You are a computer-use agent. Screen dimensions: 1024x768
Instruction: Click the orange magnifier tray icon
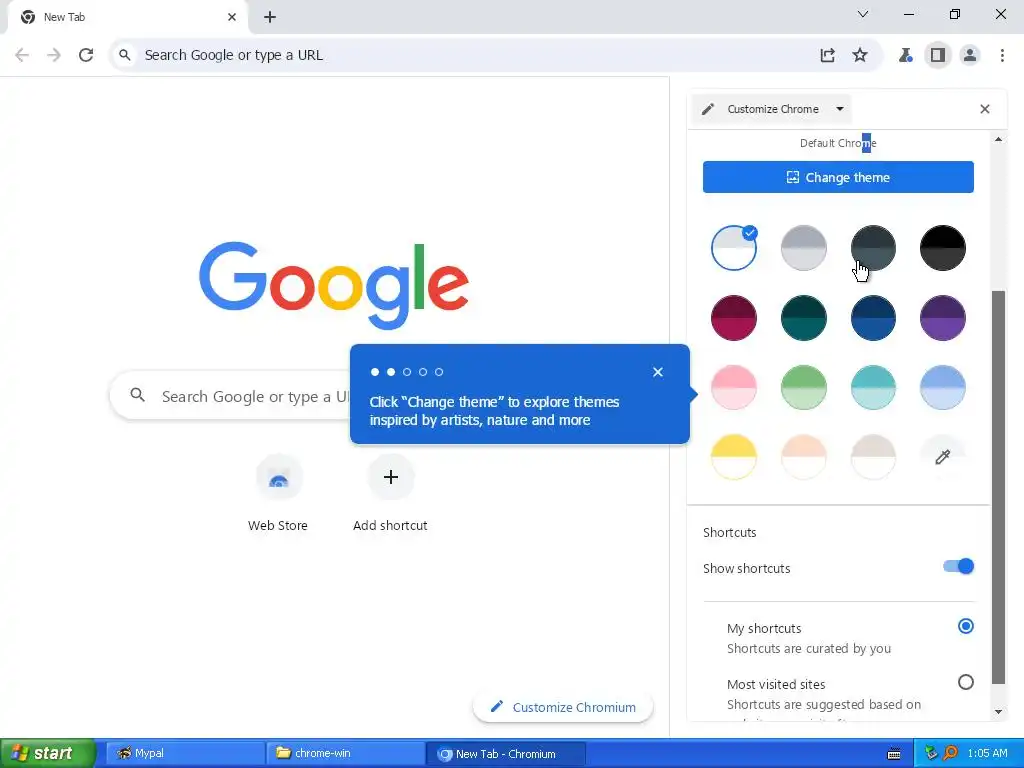pyautogui.click(x=950, y=753)
